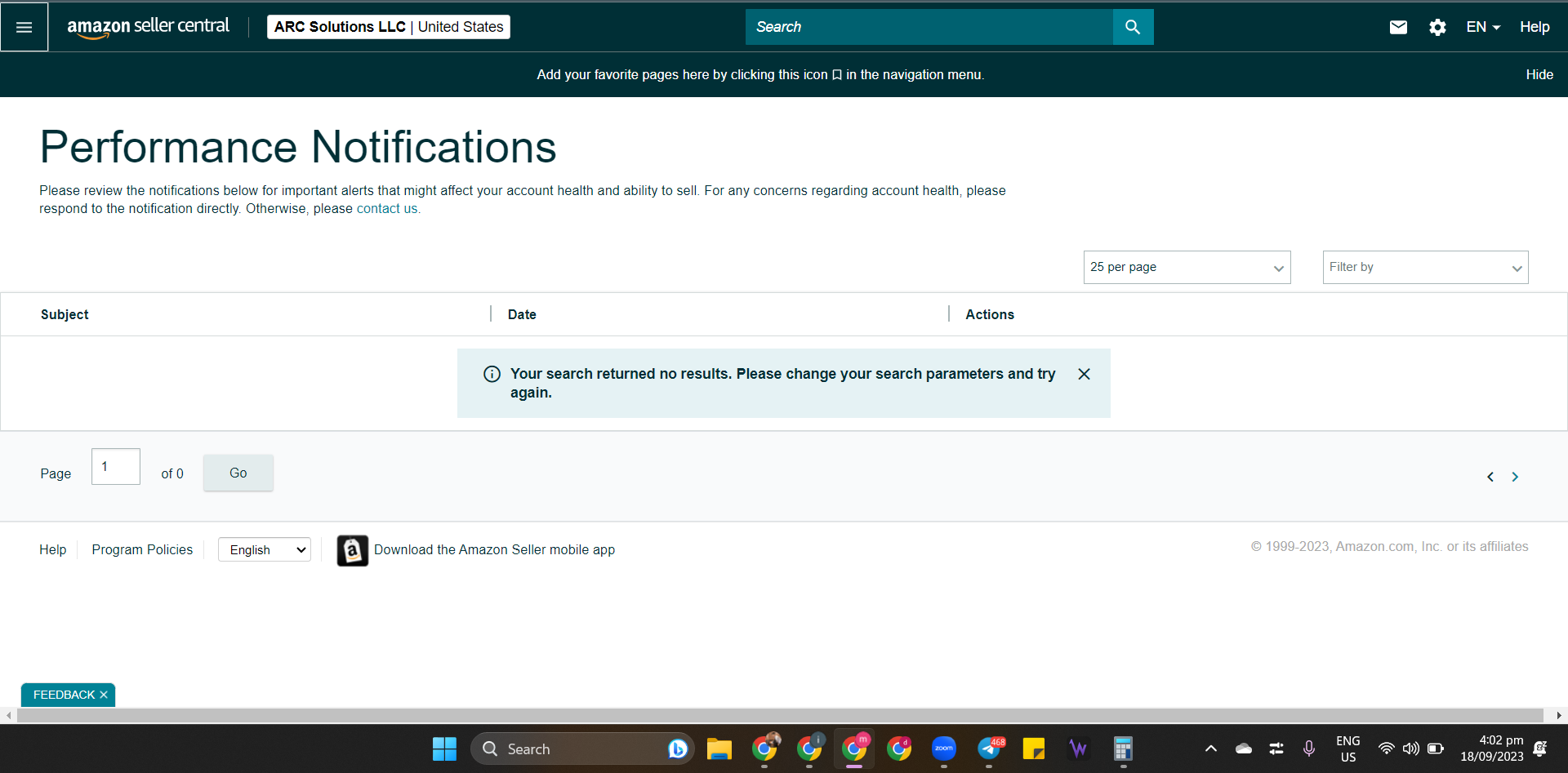
Task: Click Download the Amazon Seller mobile app
Action: [494, 550]
